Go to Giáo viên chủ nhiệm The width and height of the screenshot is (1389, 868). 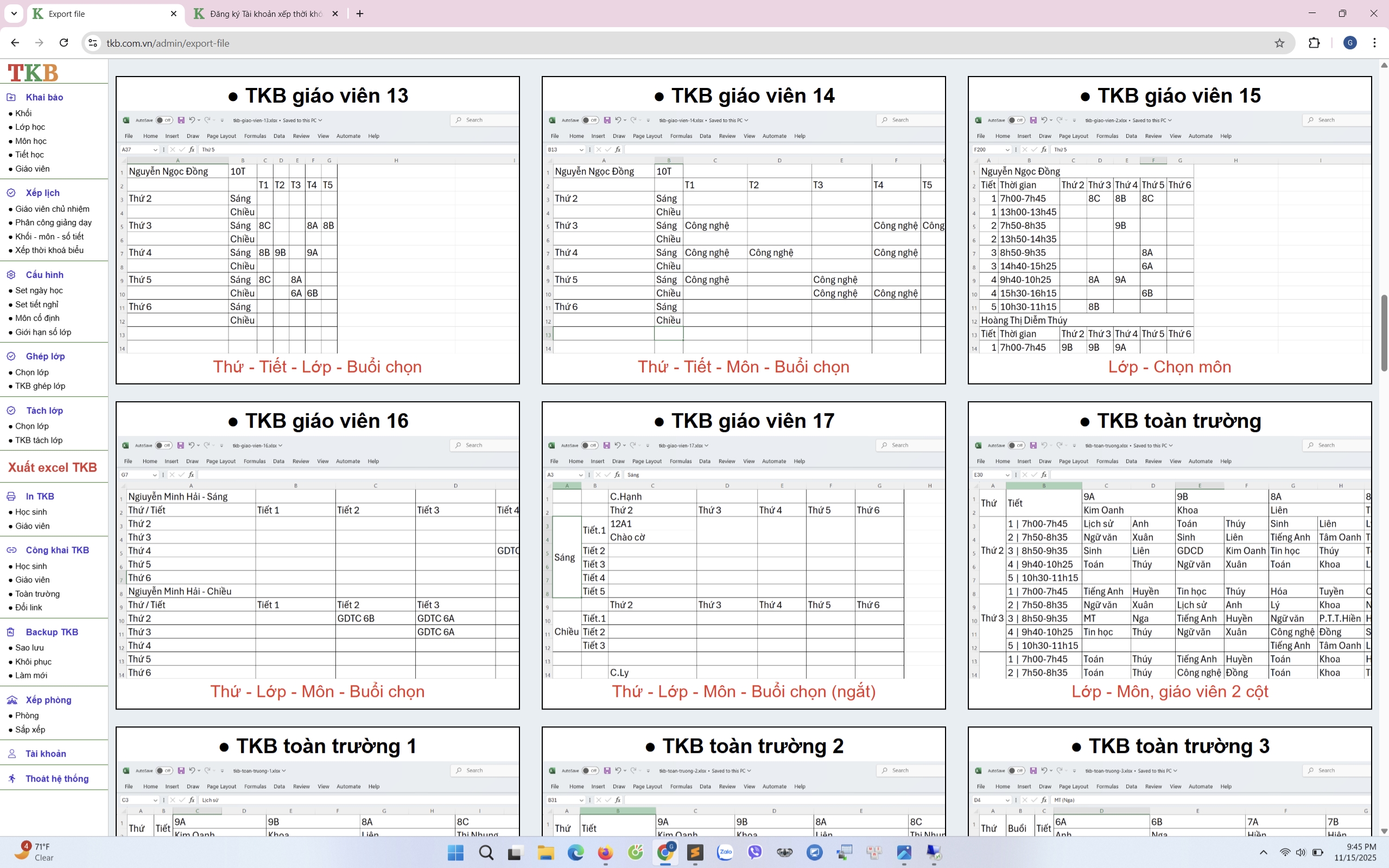[52, 209]
